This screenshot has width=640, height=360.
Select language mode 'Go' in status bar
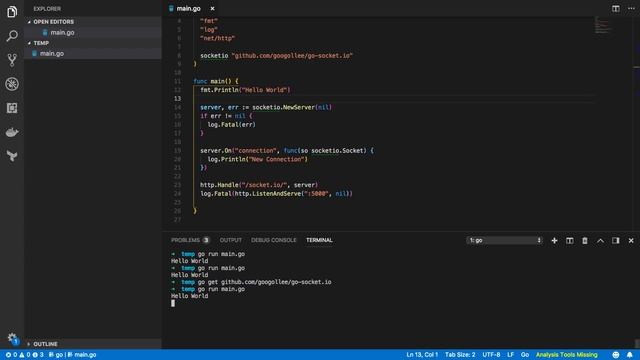(525, 355)
